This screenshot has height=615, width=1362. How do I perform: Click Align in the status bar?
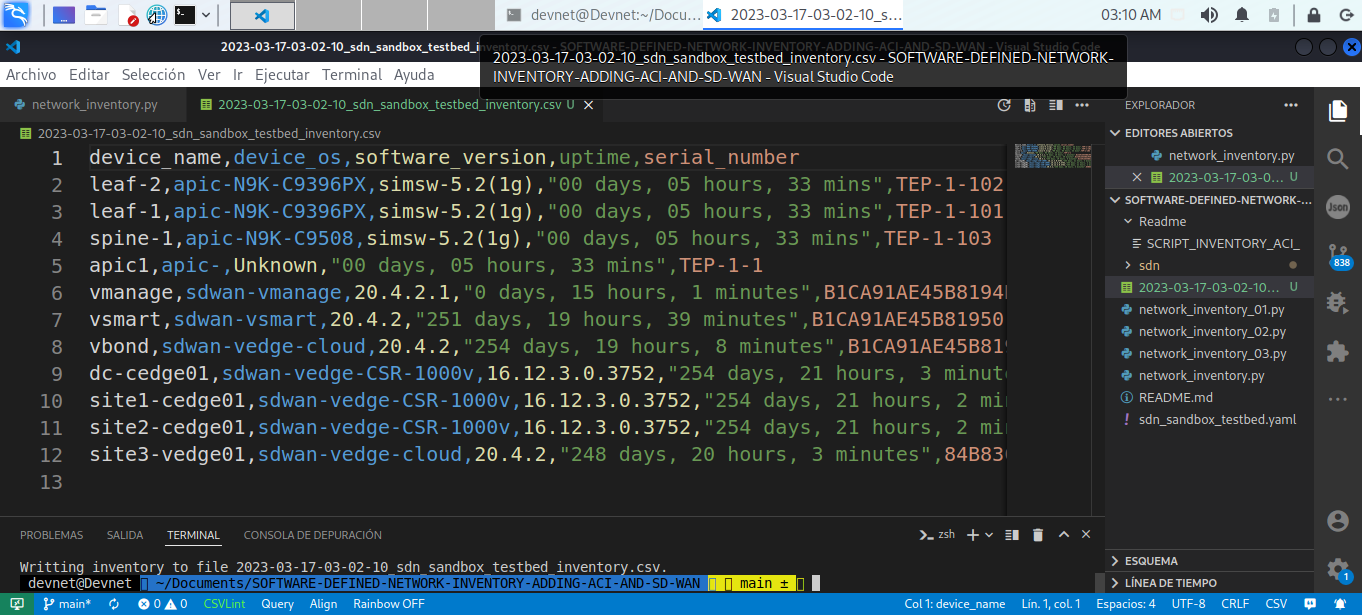pyautogui.click(x=323, y=604)
